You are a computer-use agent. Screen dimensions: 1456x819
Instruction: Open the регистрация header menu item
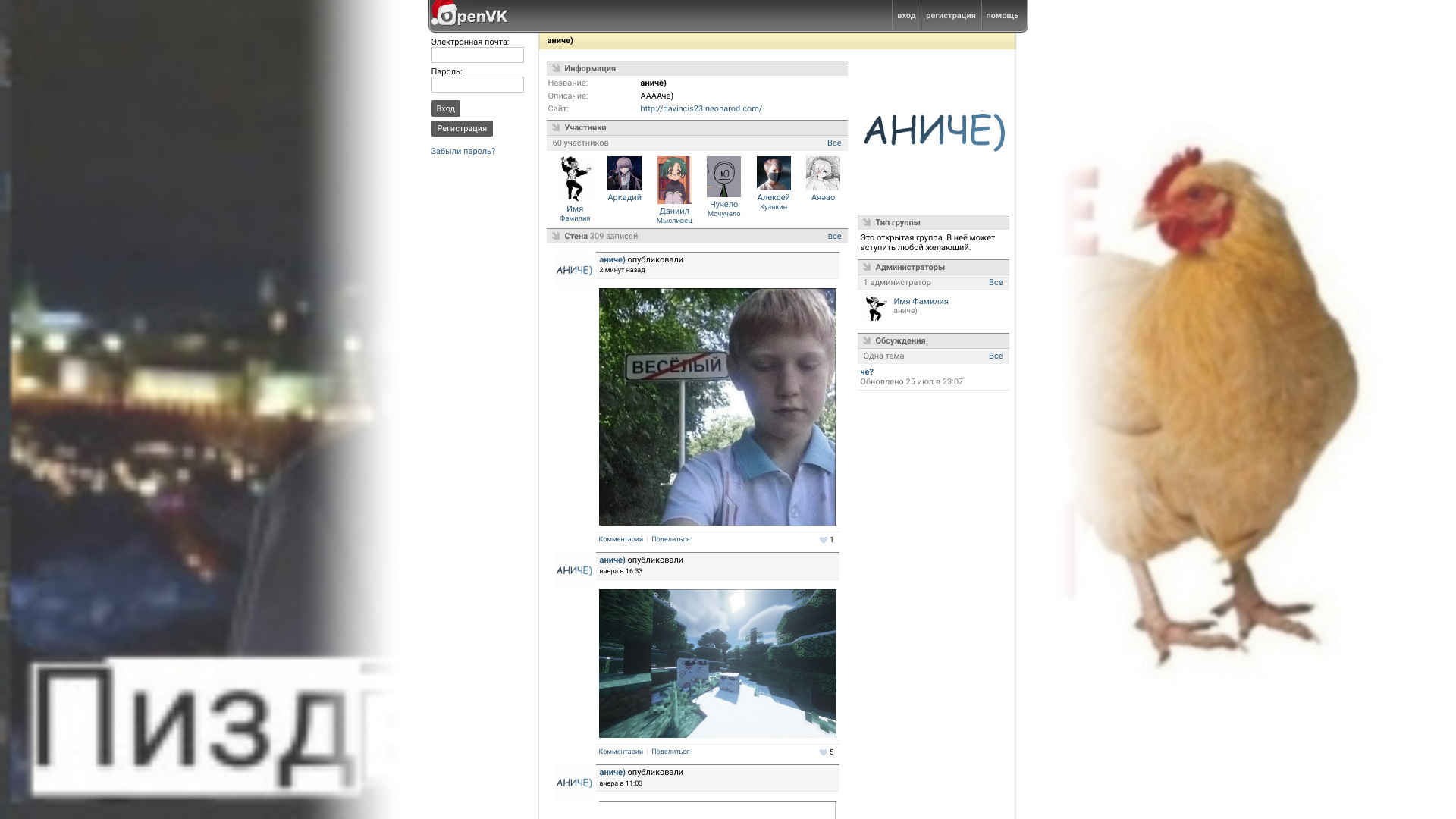[x=950, y=16]
